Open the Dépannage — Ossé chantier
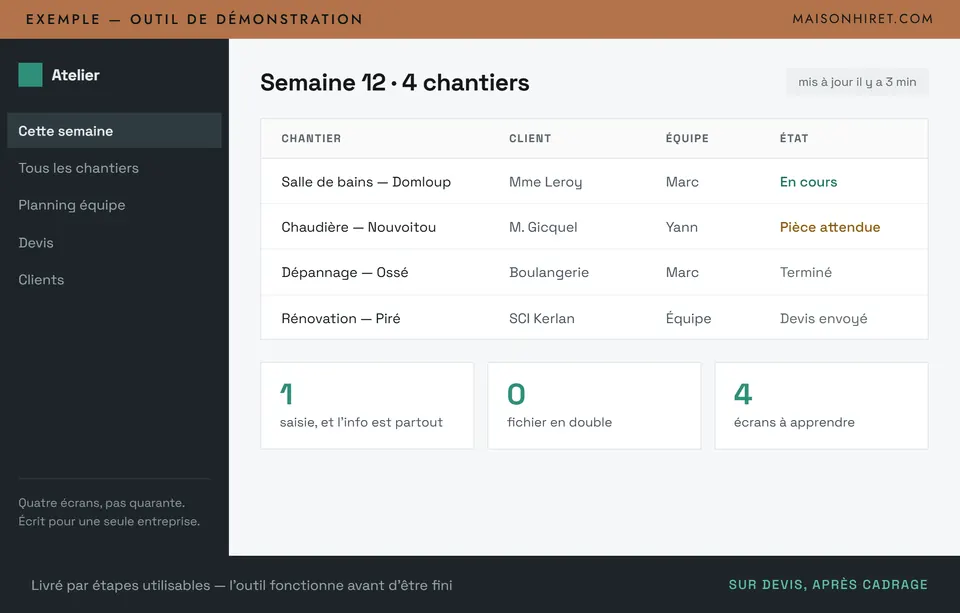The height and width of the screenshot is (613, 960). (345, 273)
